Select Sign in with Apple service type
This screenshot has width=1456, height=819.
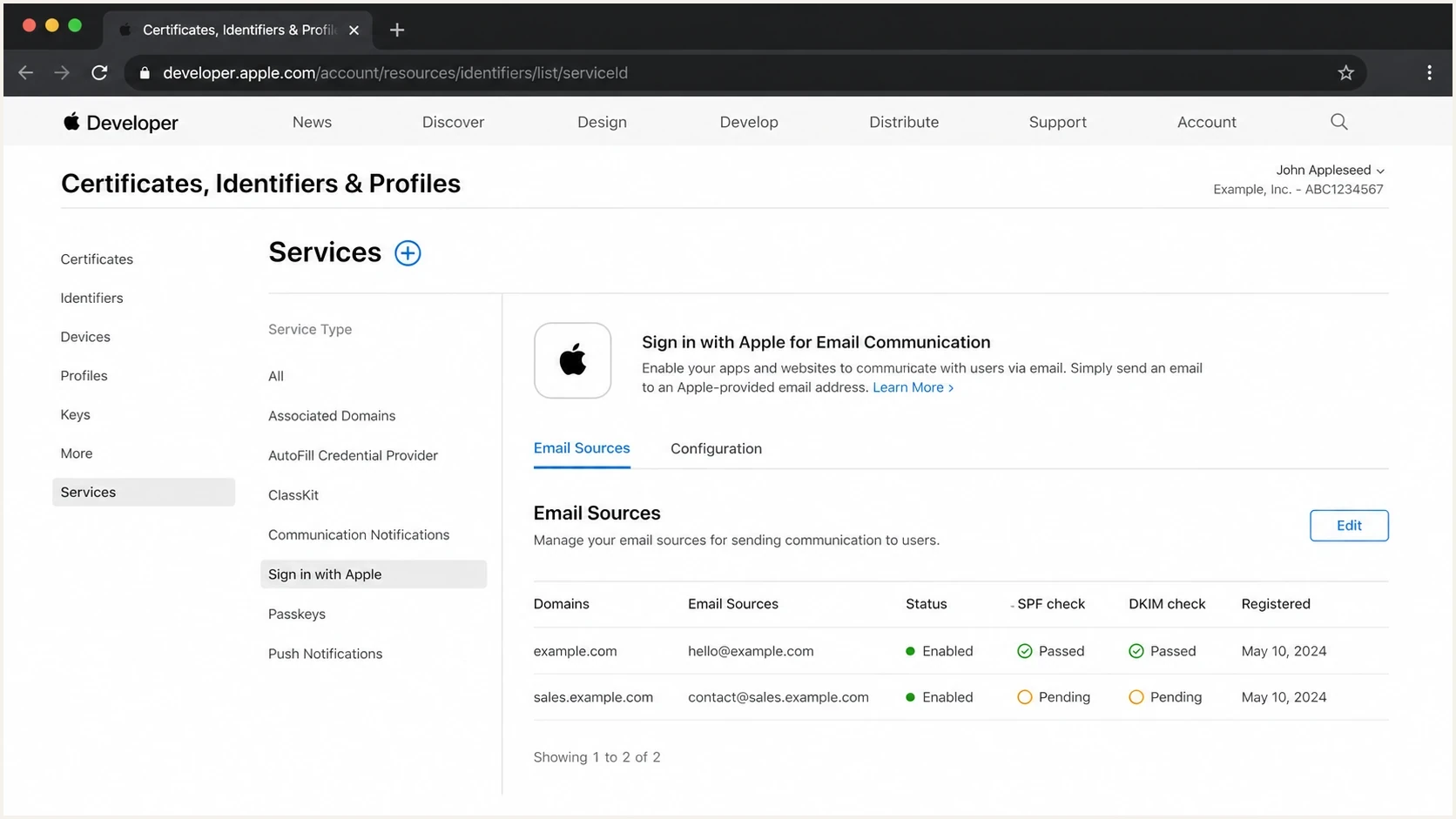374,574
